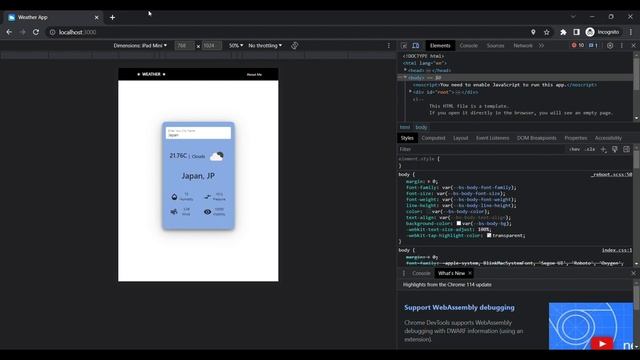
Task: Click the transparent tap-highlight color swatch
Action: (x=489, y=235)
